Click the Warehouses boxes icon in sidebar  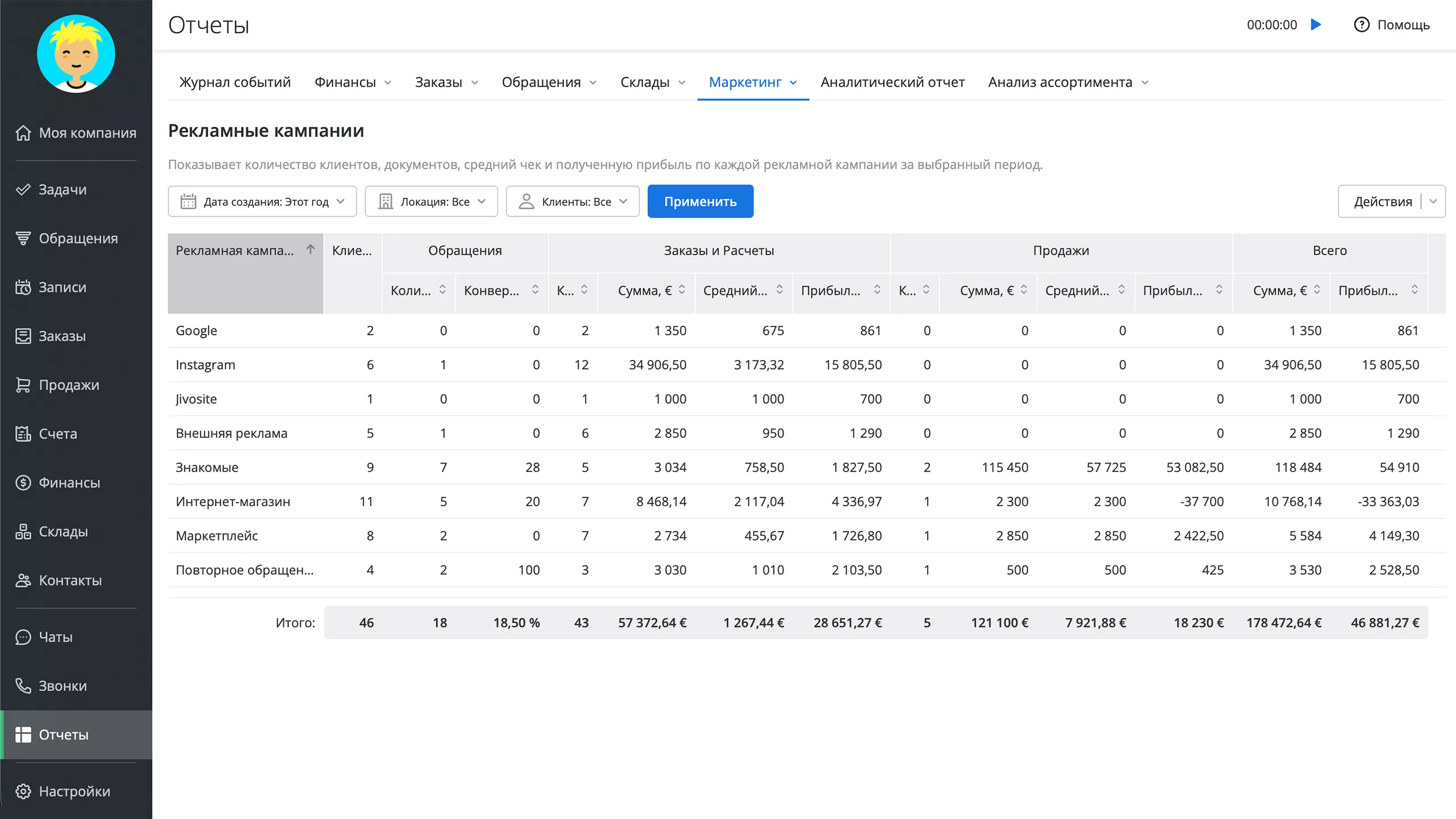point(23,532)
